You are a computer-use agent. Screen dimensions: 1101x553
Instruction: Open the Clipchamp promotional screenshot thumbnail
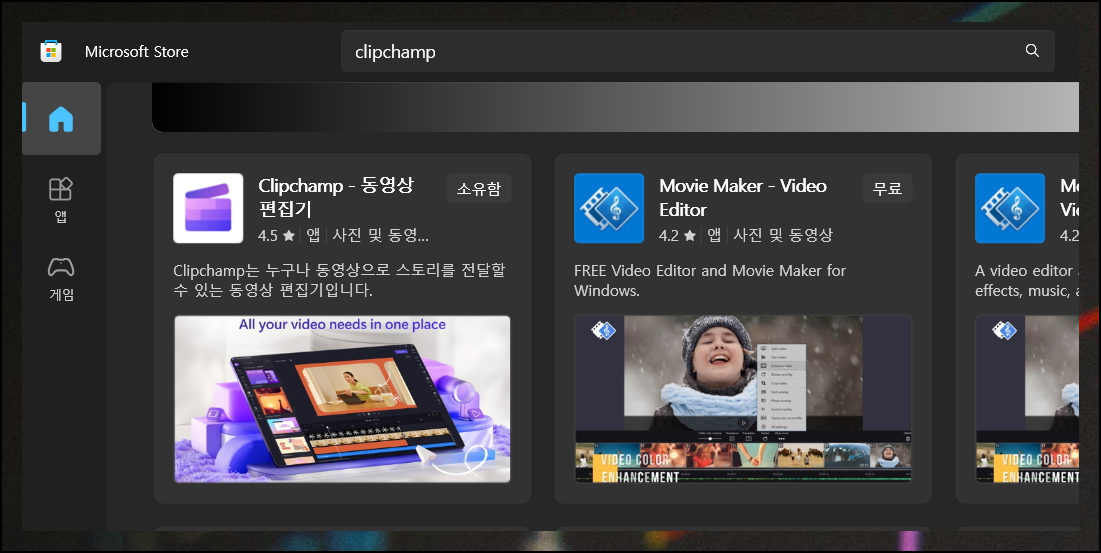point(342,399)
